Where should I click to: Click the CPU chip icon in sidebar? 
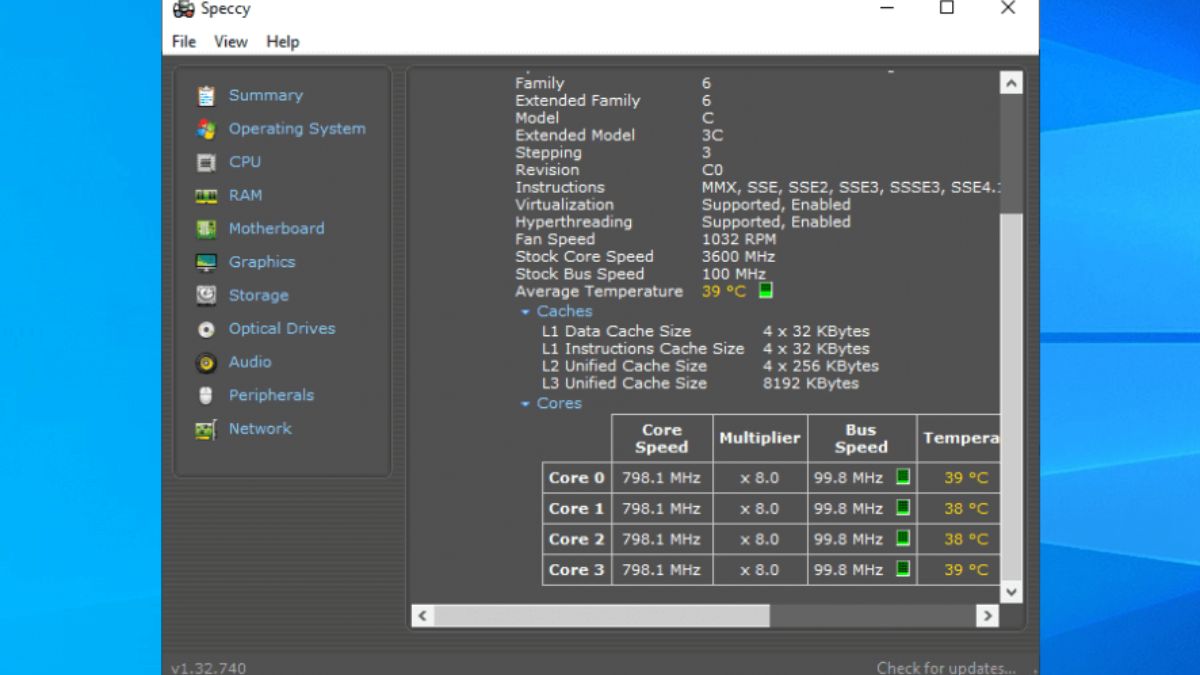point(206,162)
